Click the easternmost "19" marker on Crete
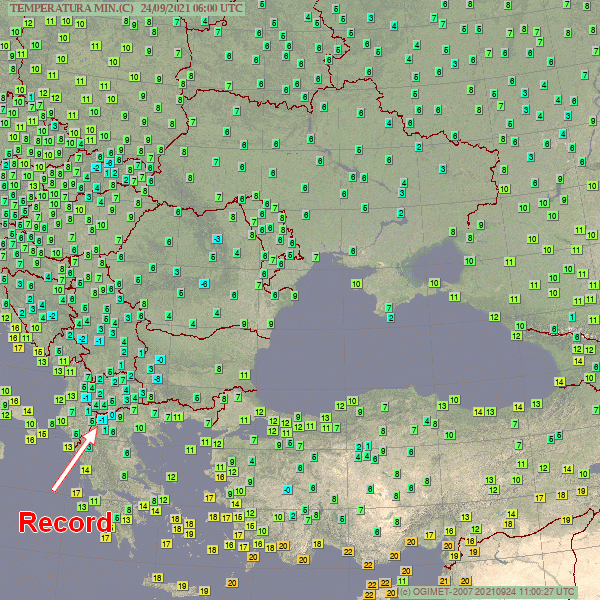This screenshot has width=600, height=600. point(204,592)
